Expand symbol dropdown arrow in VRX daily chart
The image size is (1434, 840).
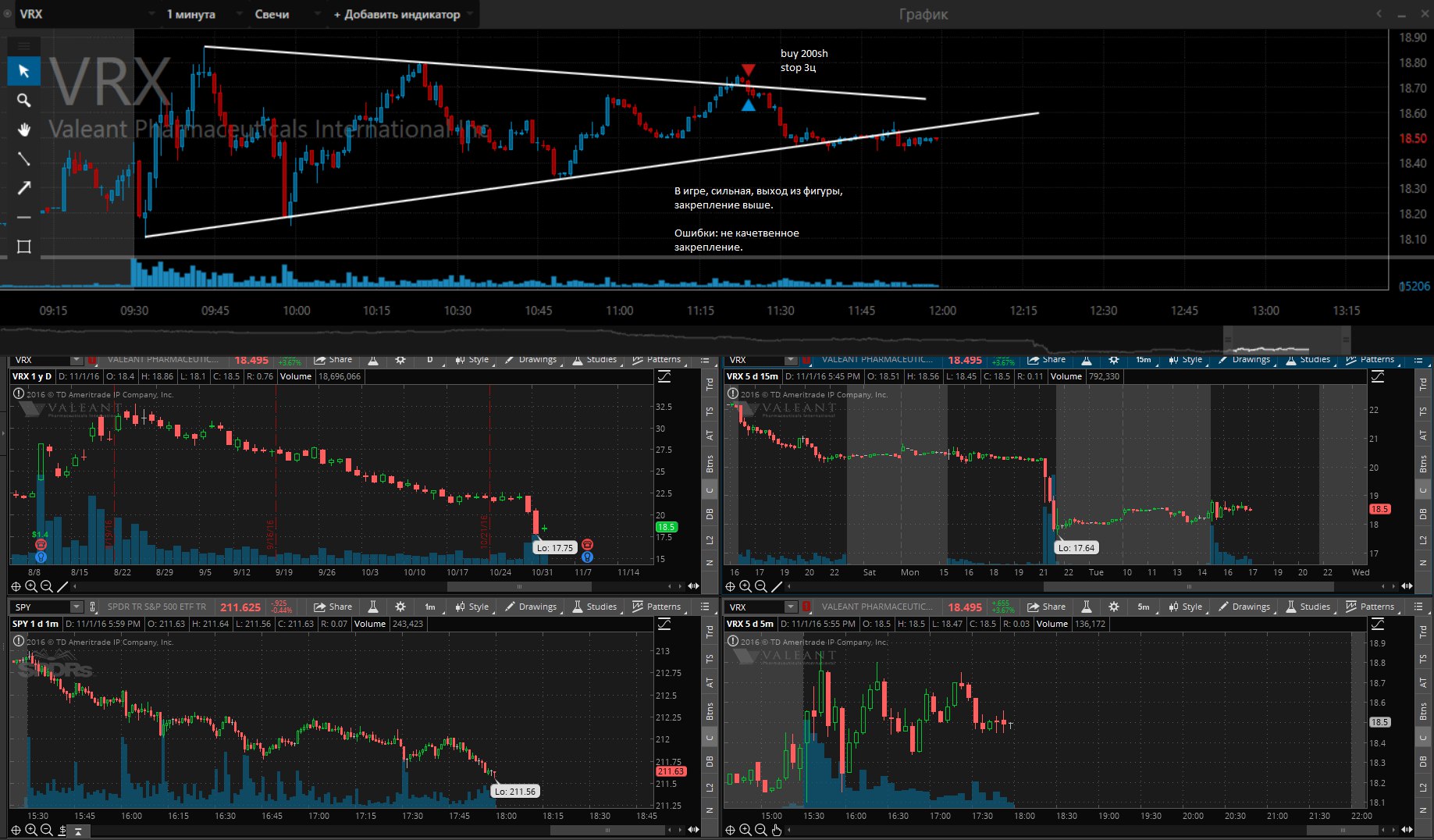click(76, 360)
